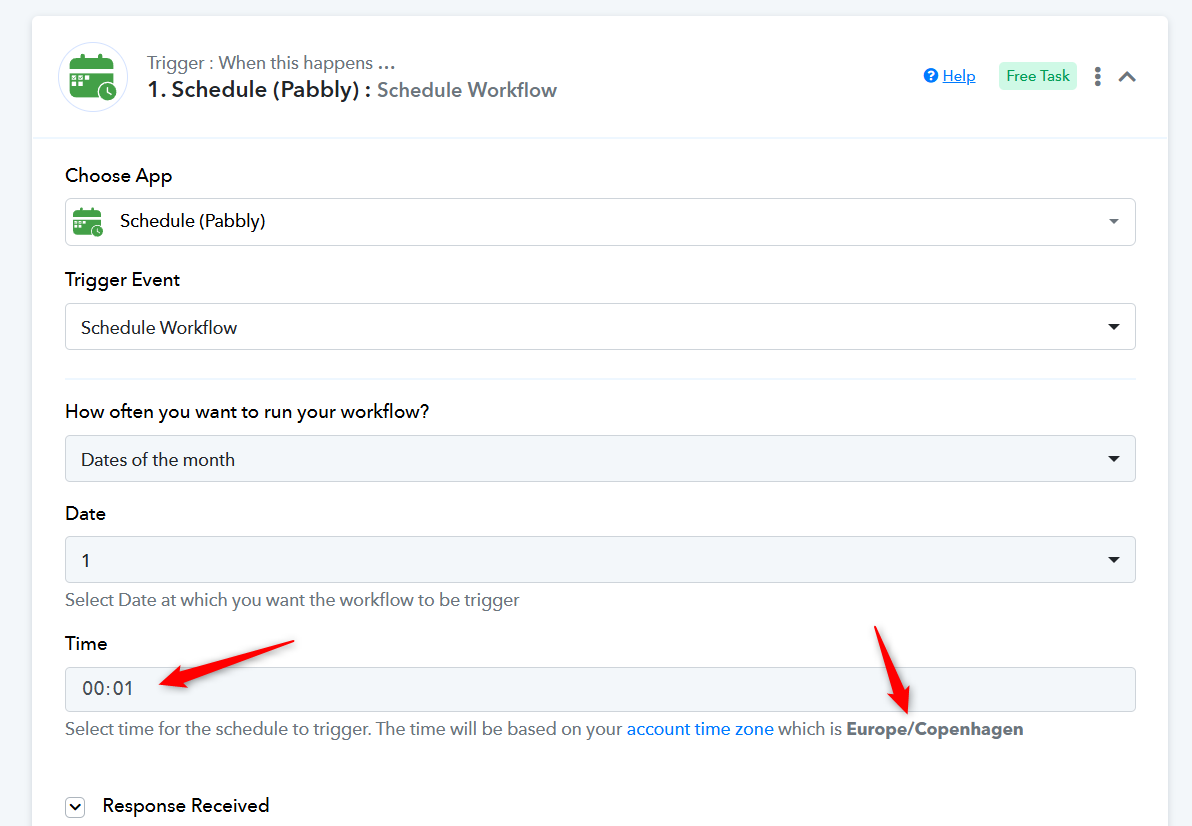Click the Choose App dropdown arrow
The height and width of the screenshot is (826, 1192).
tap(1114, 222)
